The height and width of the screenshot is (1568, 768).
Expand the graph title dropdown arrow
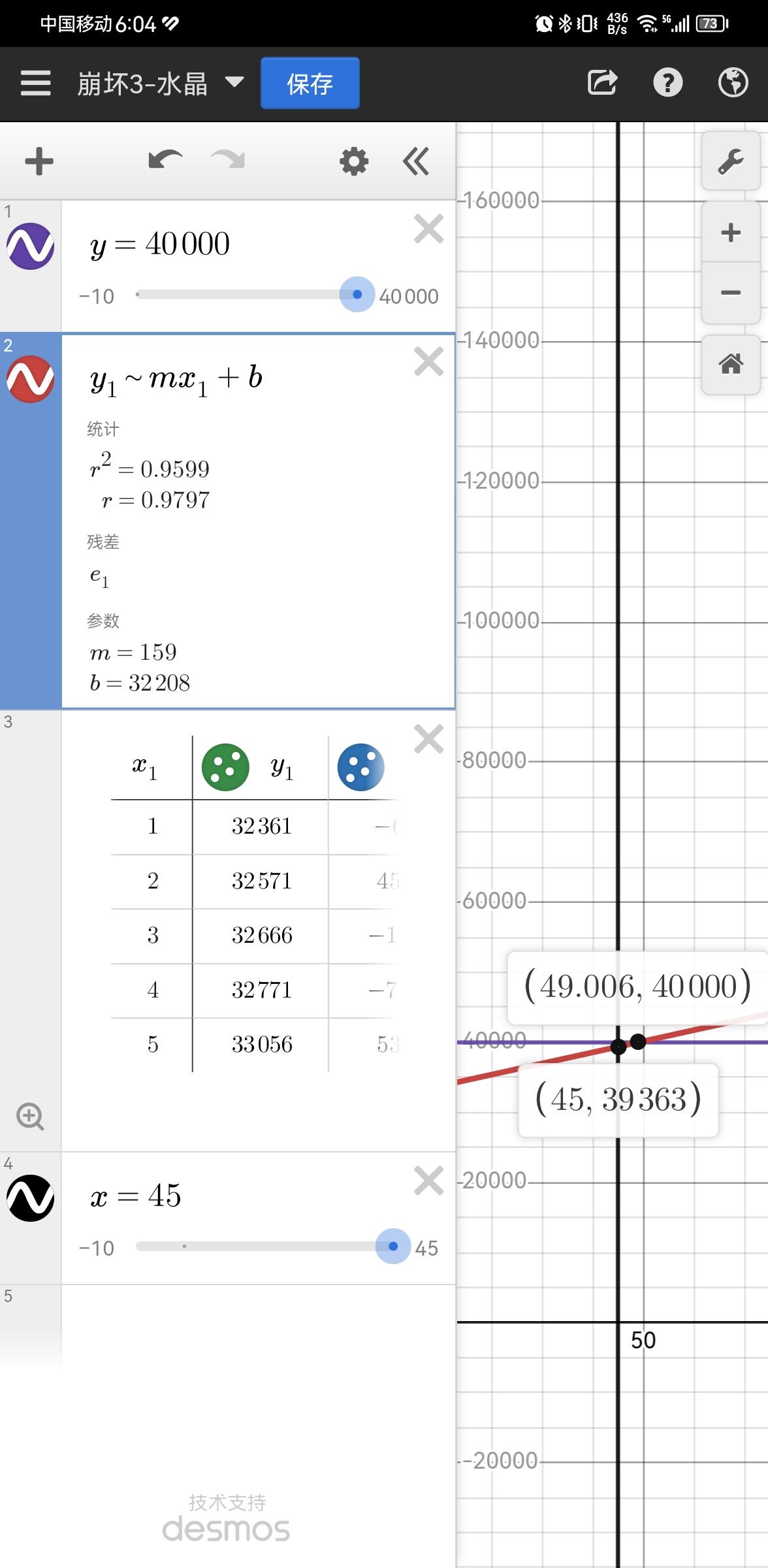(x=234, y=82)
